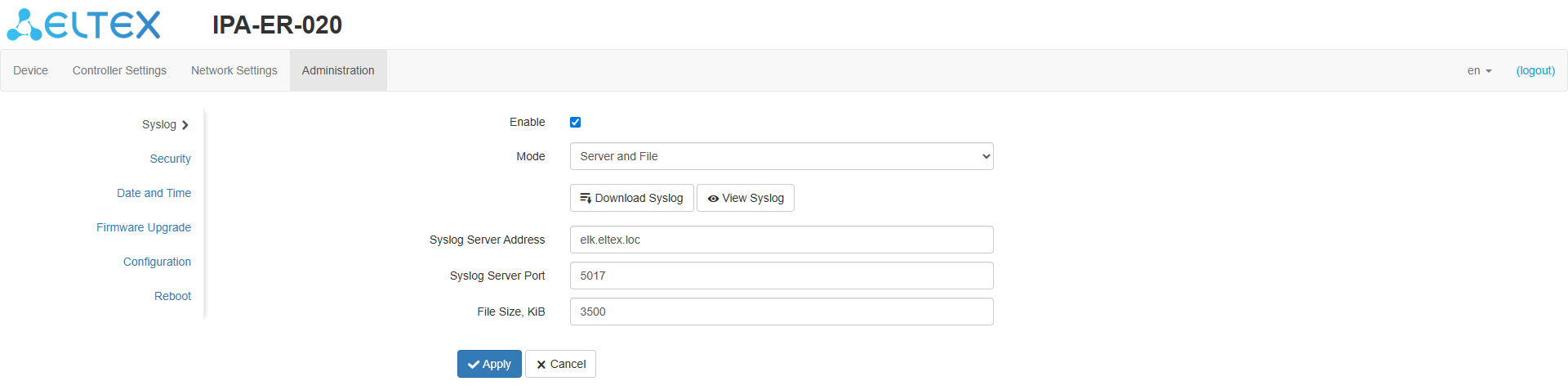Click the Eltex logo icon

pos(24,25)
